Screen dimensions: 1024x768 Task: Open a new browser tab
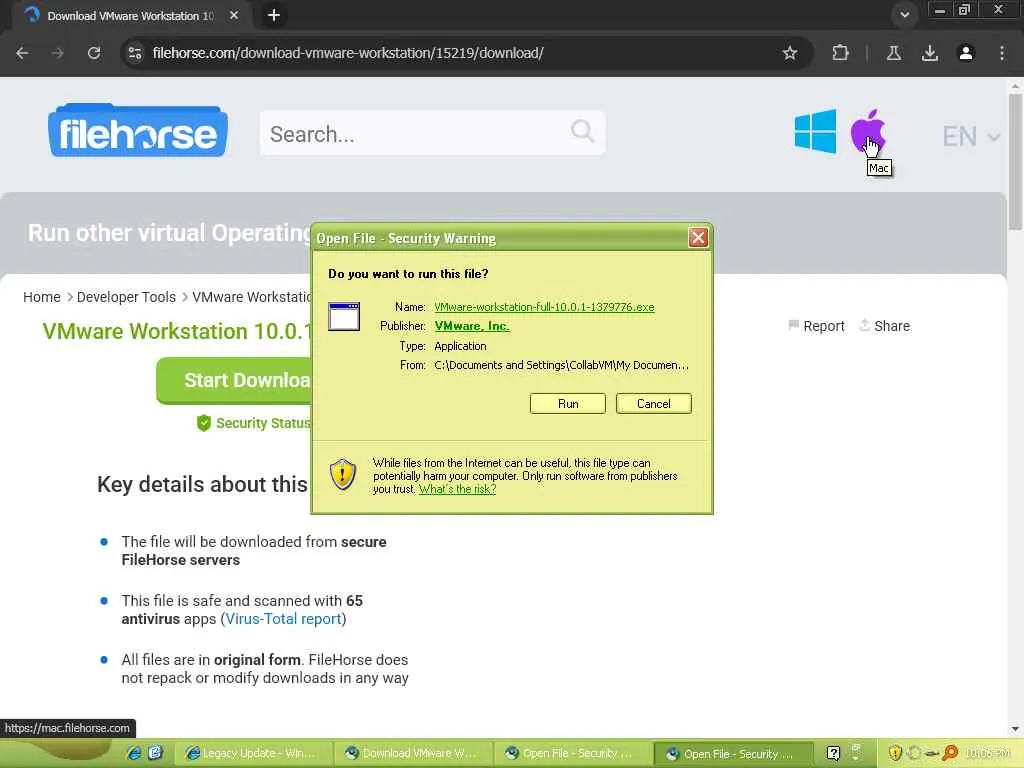pyautogui.click(x=274, y=15)
